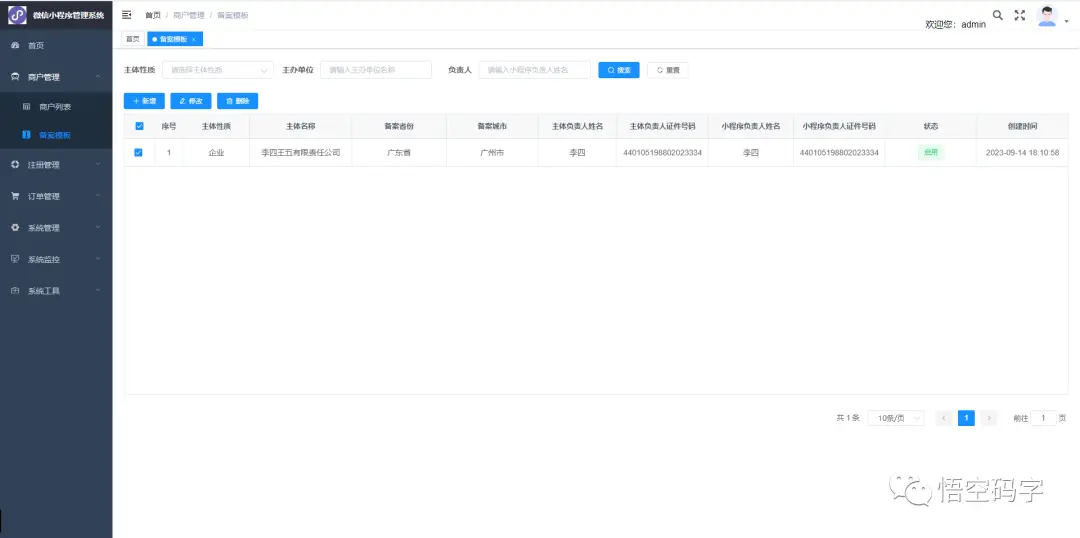Viewport: 1080px width, 538px height.
Task: Click ID number under 主体负责人证件号码 column
Action: pos(662,153)
